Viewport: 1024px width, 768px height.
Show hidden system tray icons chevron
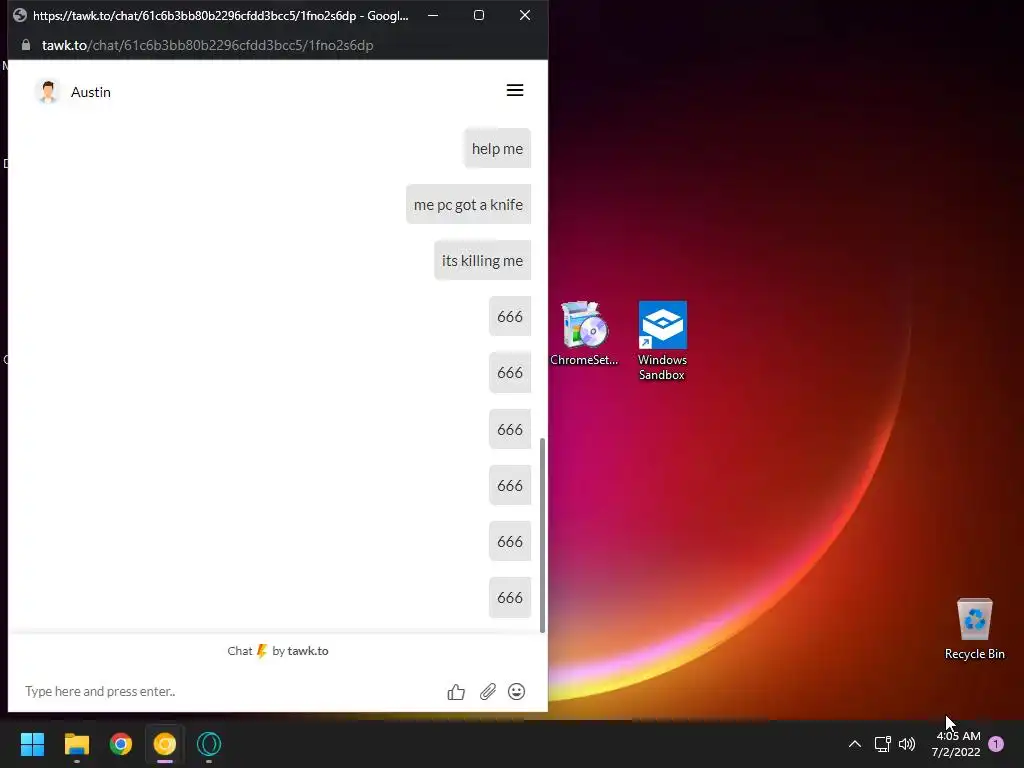click(x=854, y=744)
